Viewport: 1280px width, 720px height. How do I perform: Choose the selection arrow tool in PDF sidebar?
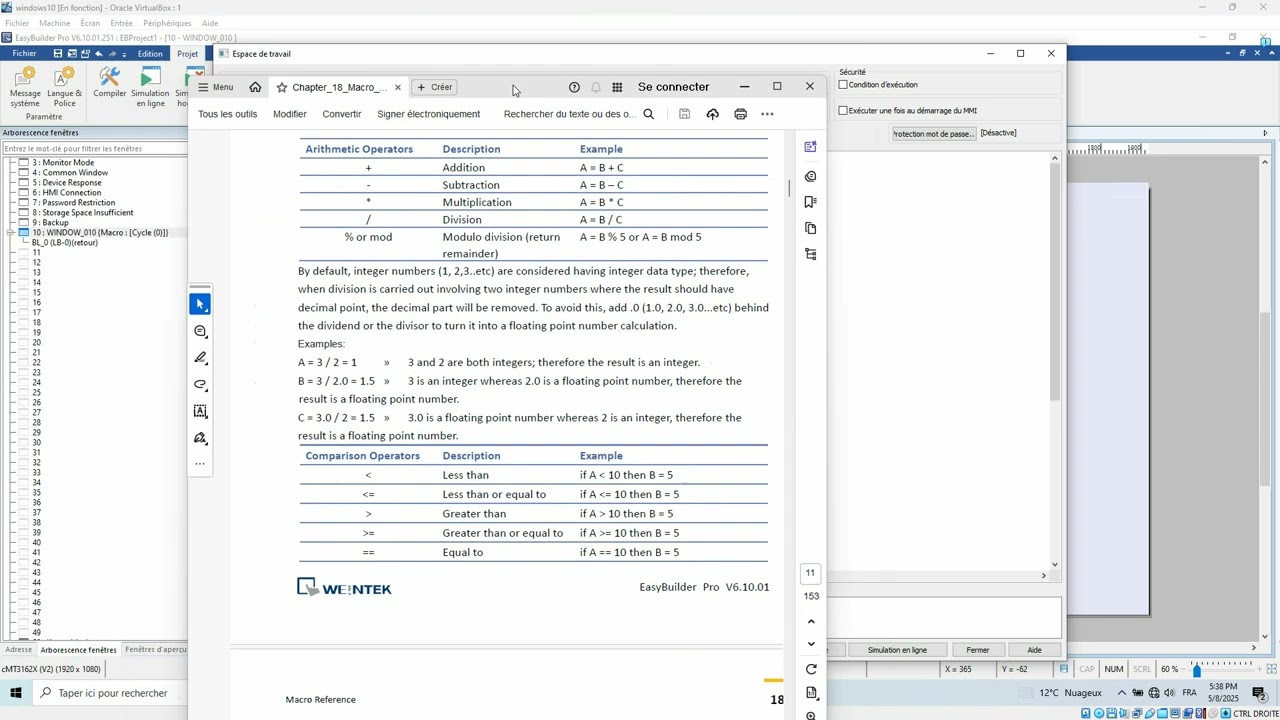click(x=200, y=304)
